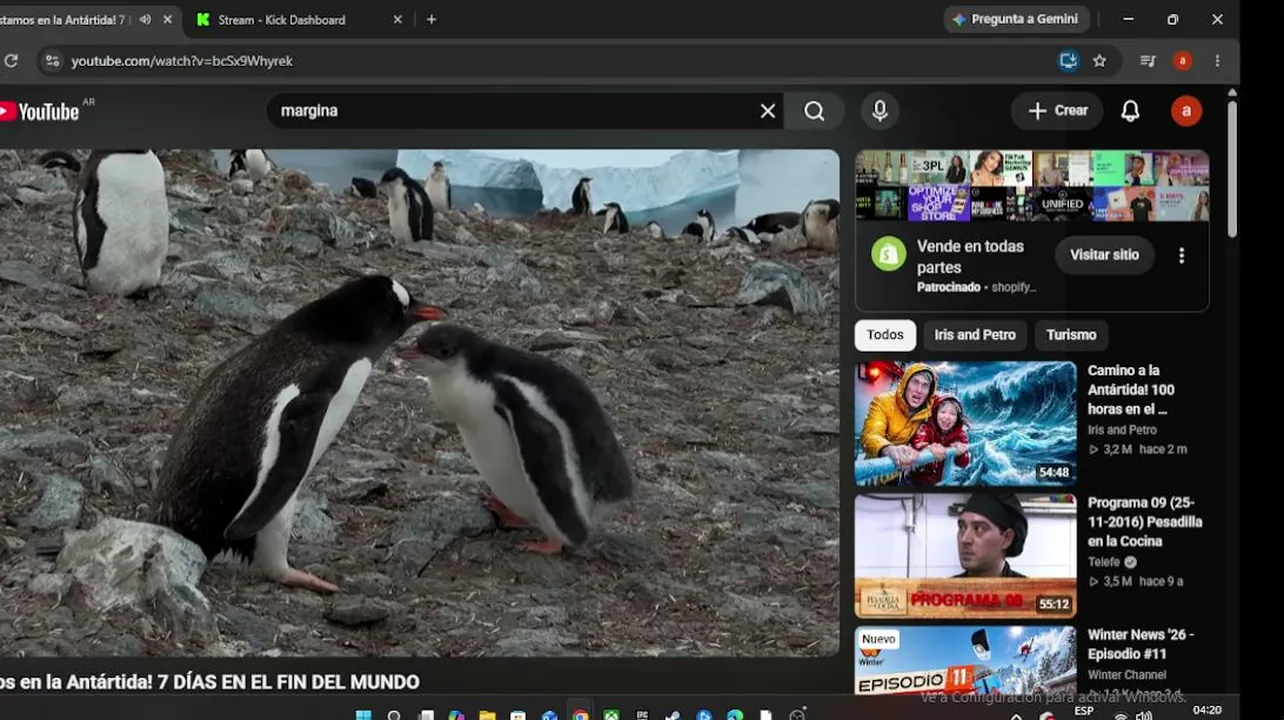Click the magnifying glass search button

(x=815, y=111)
